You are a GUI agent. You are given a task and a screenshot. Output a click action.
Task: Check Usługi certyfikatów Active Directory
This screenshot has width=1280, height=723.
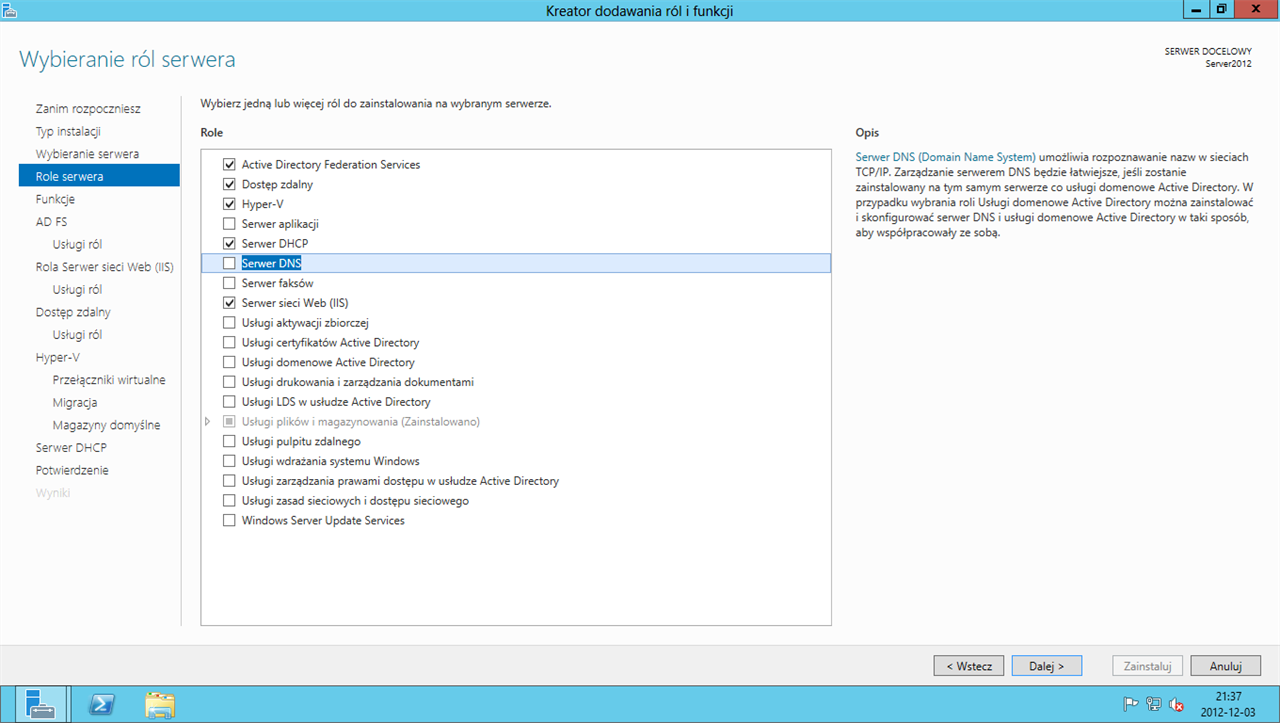point(229,342)
